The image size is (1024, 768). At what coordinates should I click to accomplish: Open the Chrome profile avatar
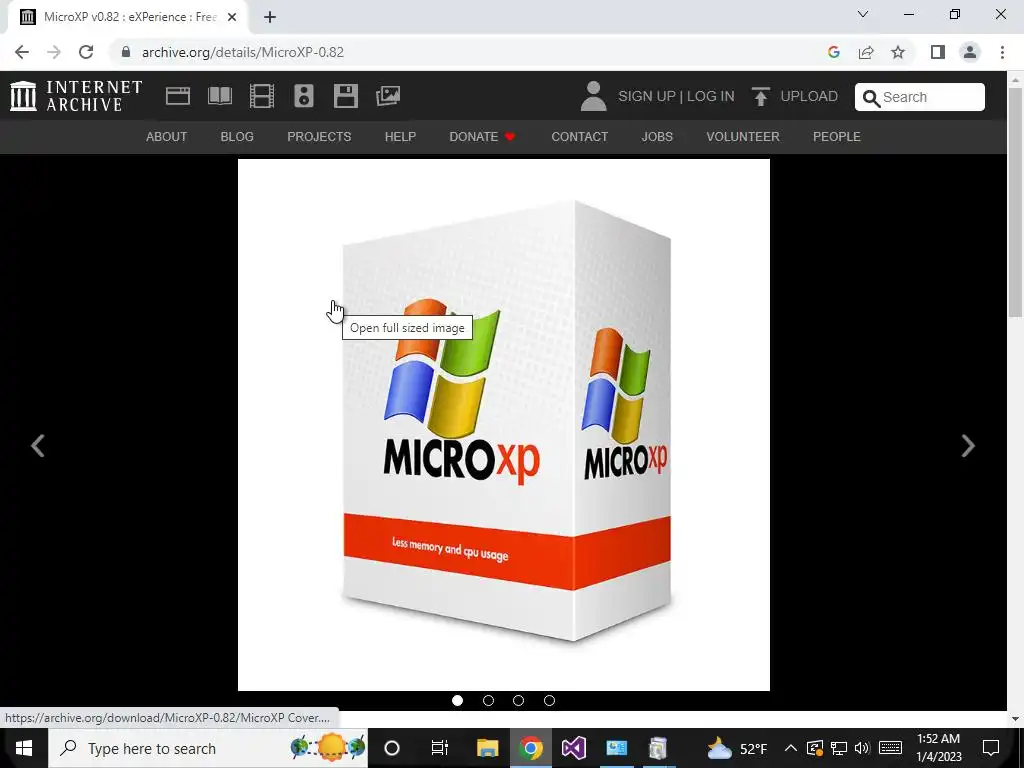(x=970, y=52)
